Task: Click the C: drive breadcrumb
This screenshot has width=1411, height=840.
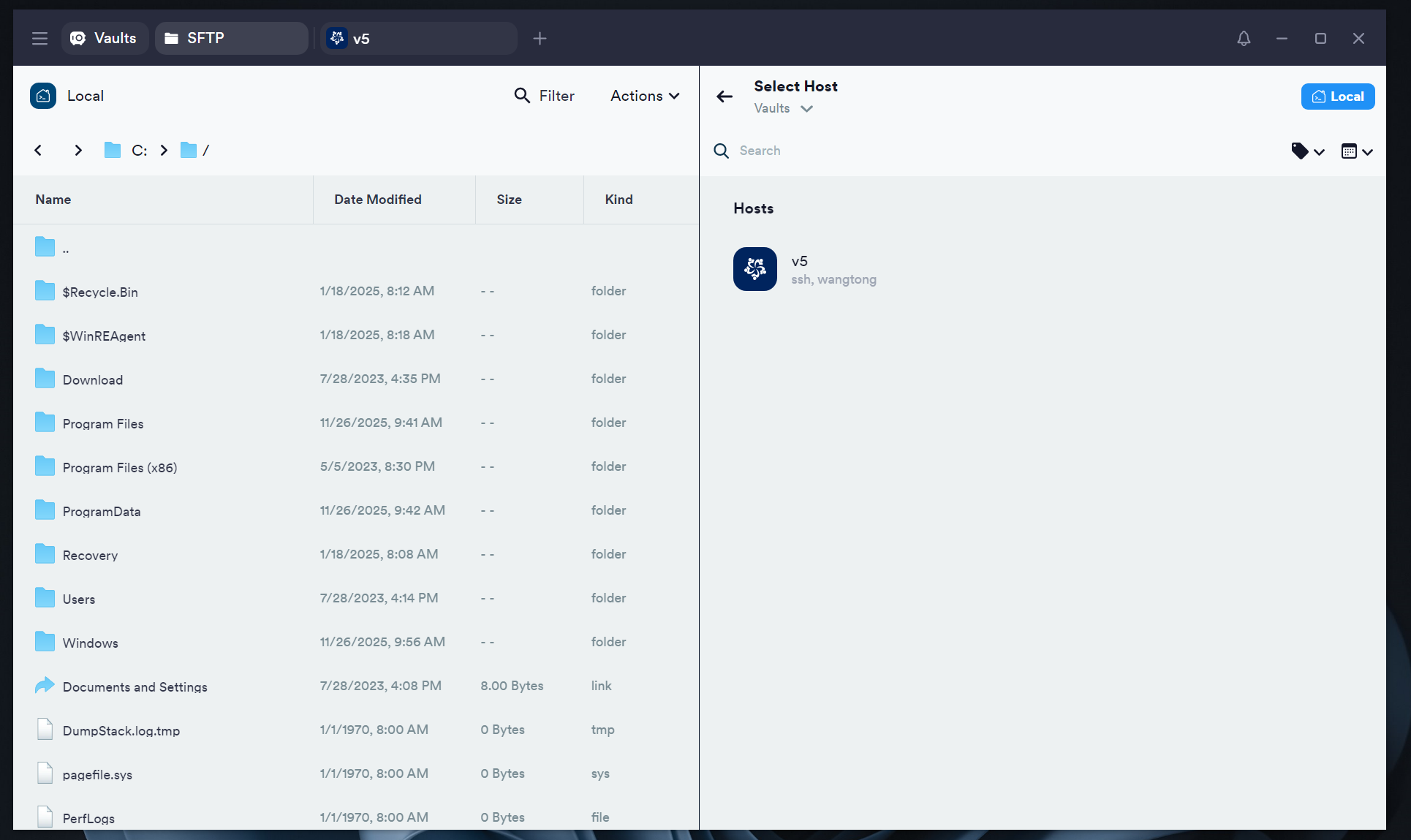Action: [x=126, y=150]
